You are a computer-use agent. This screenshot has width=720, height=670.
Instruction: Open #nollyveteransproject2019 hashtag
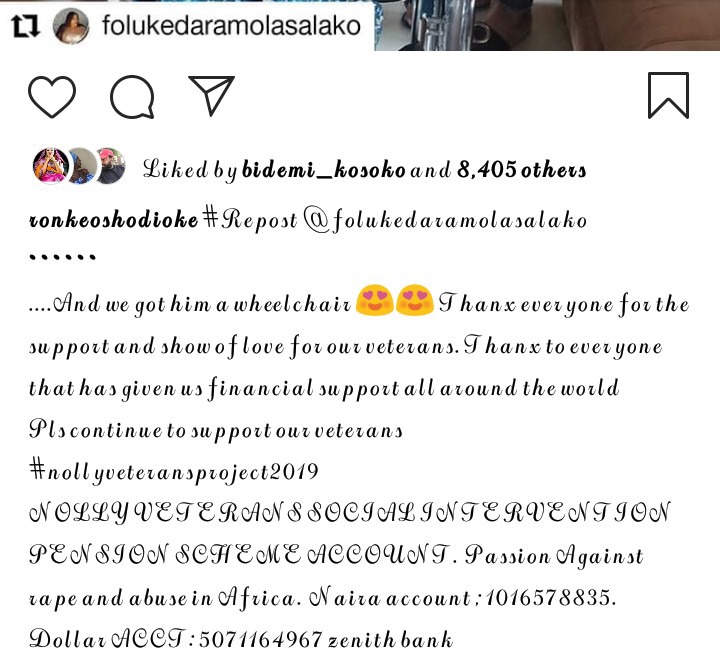click(x=174, y=472)
